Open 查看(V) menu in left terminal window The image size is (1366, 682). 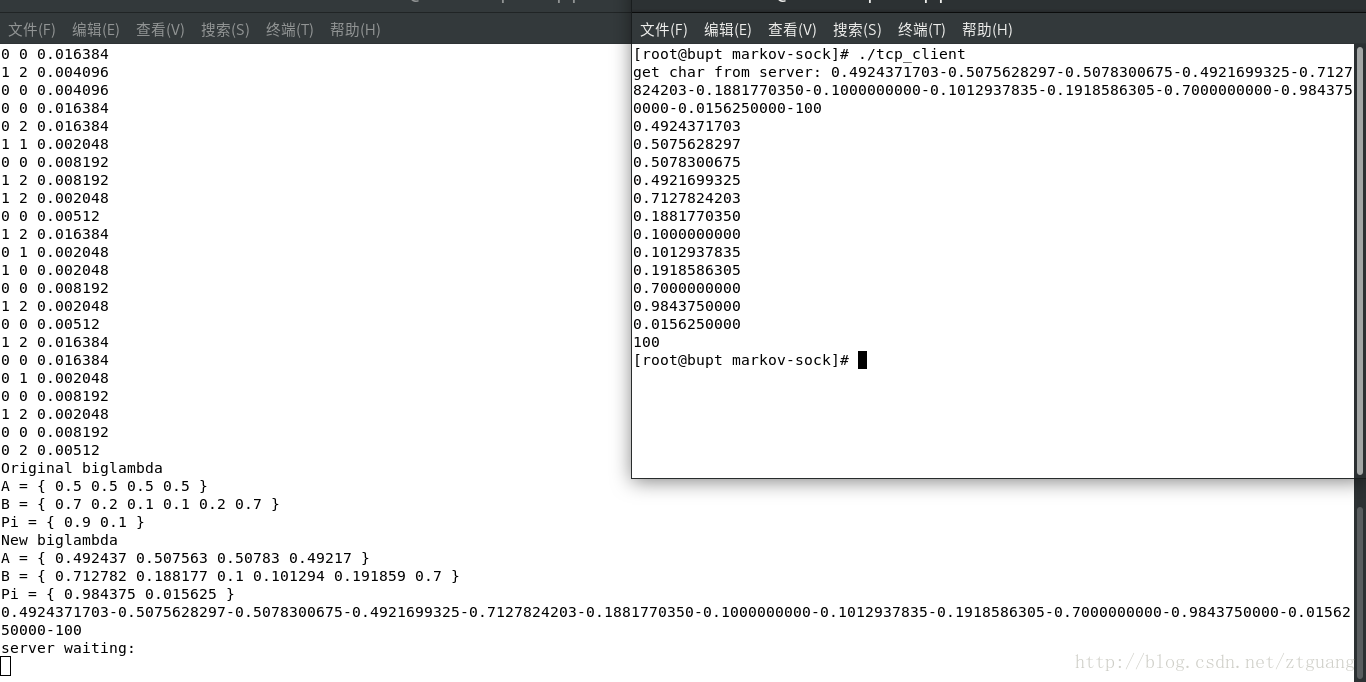coord(160,30)
